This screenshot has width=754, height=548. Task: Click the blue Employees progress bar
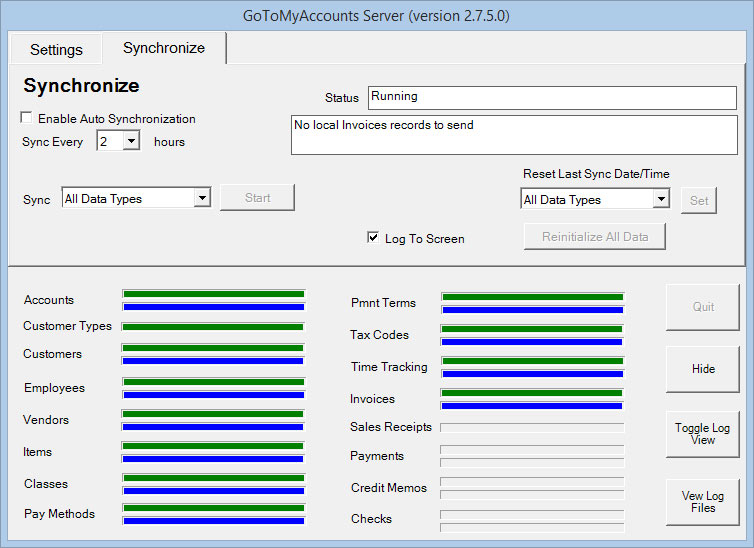214,395
